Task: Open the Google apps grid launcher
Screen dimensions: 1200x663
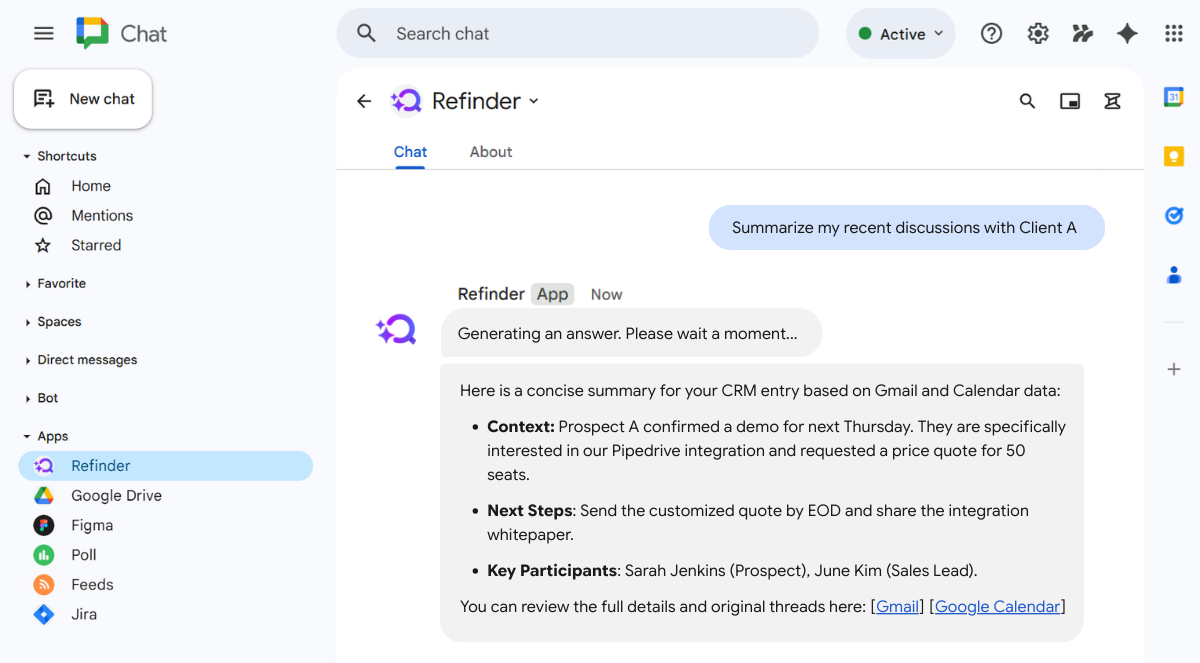Action: [1173, 33]
